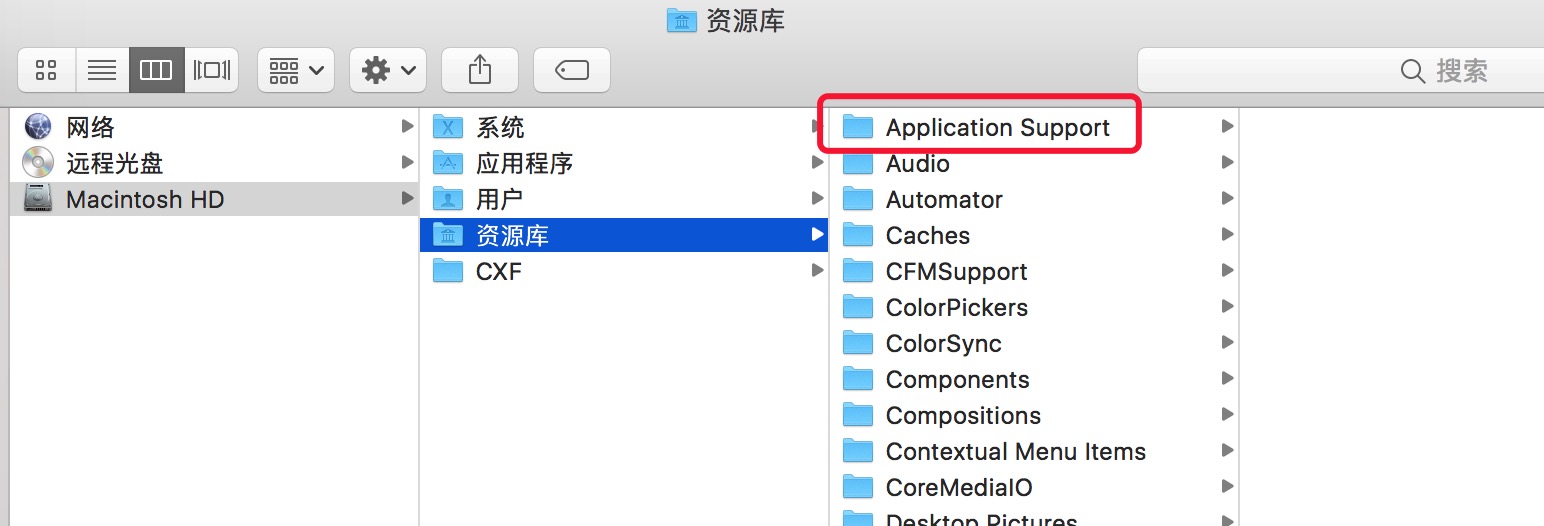Select column view mode

156,70
